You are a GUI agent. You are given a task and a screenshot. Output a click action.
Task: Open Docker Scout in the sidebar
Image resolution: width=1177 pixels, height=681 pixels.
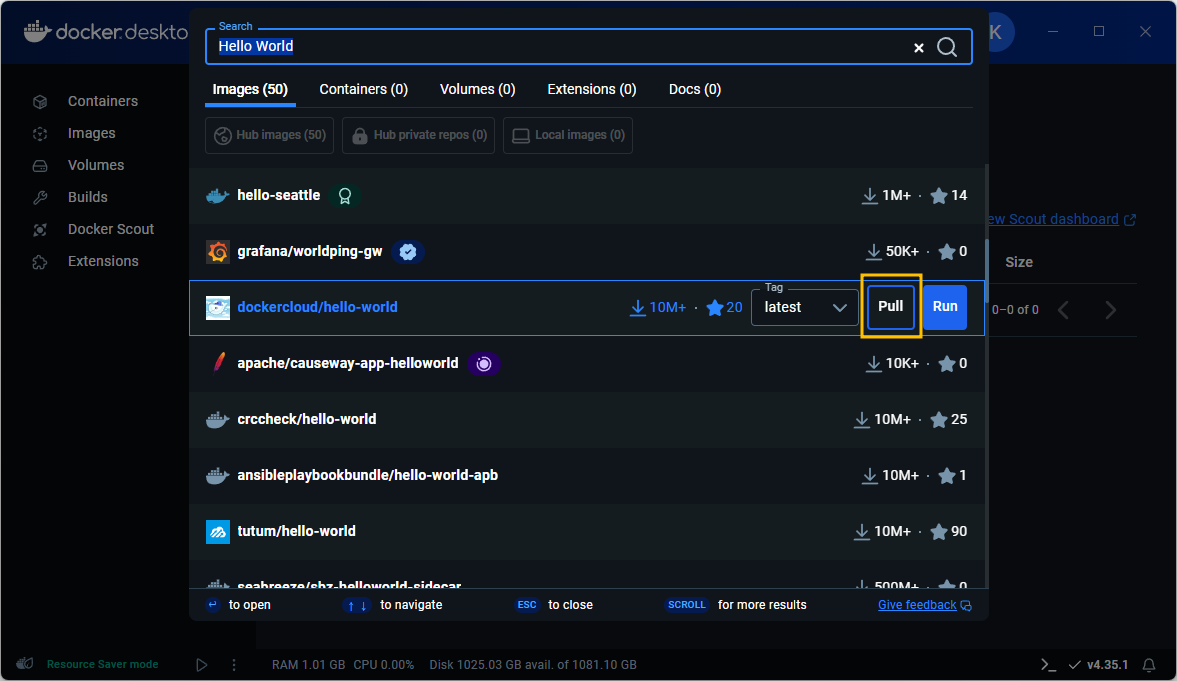[110, 230]
